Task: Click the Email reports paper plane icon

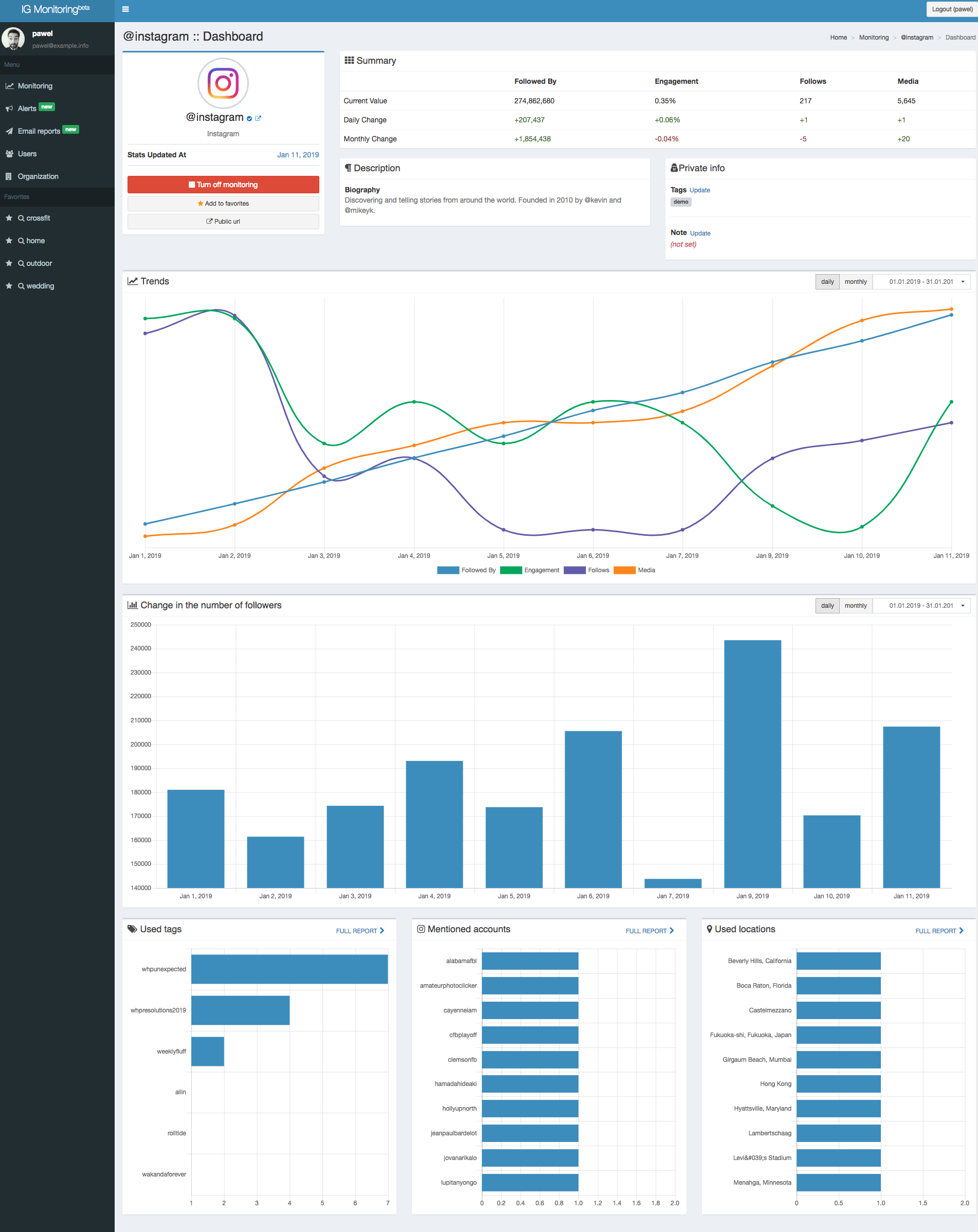Action: click(x=9, y=131)
